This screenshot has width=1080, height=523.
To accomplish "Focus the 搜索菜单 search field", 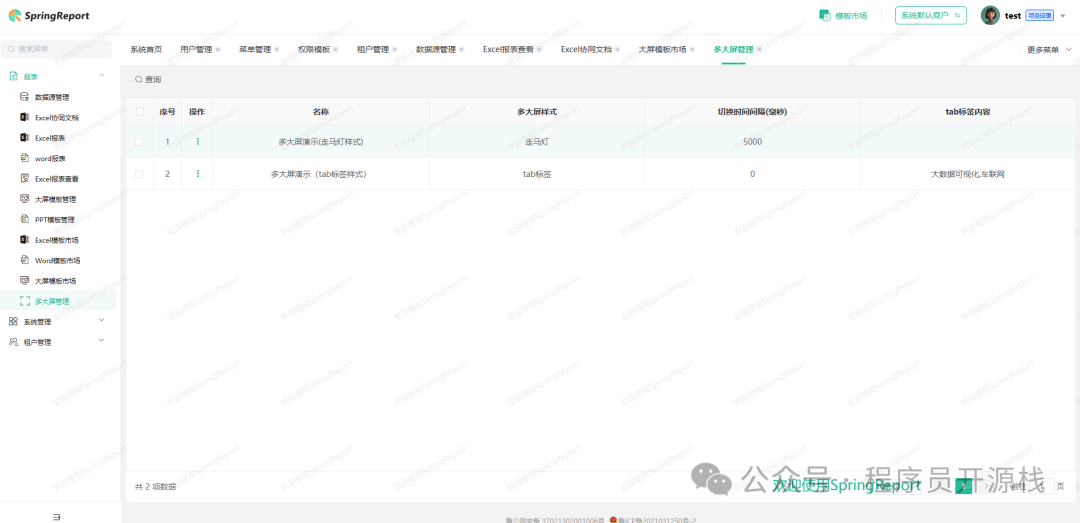I will (x=56, y=49).
